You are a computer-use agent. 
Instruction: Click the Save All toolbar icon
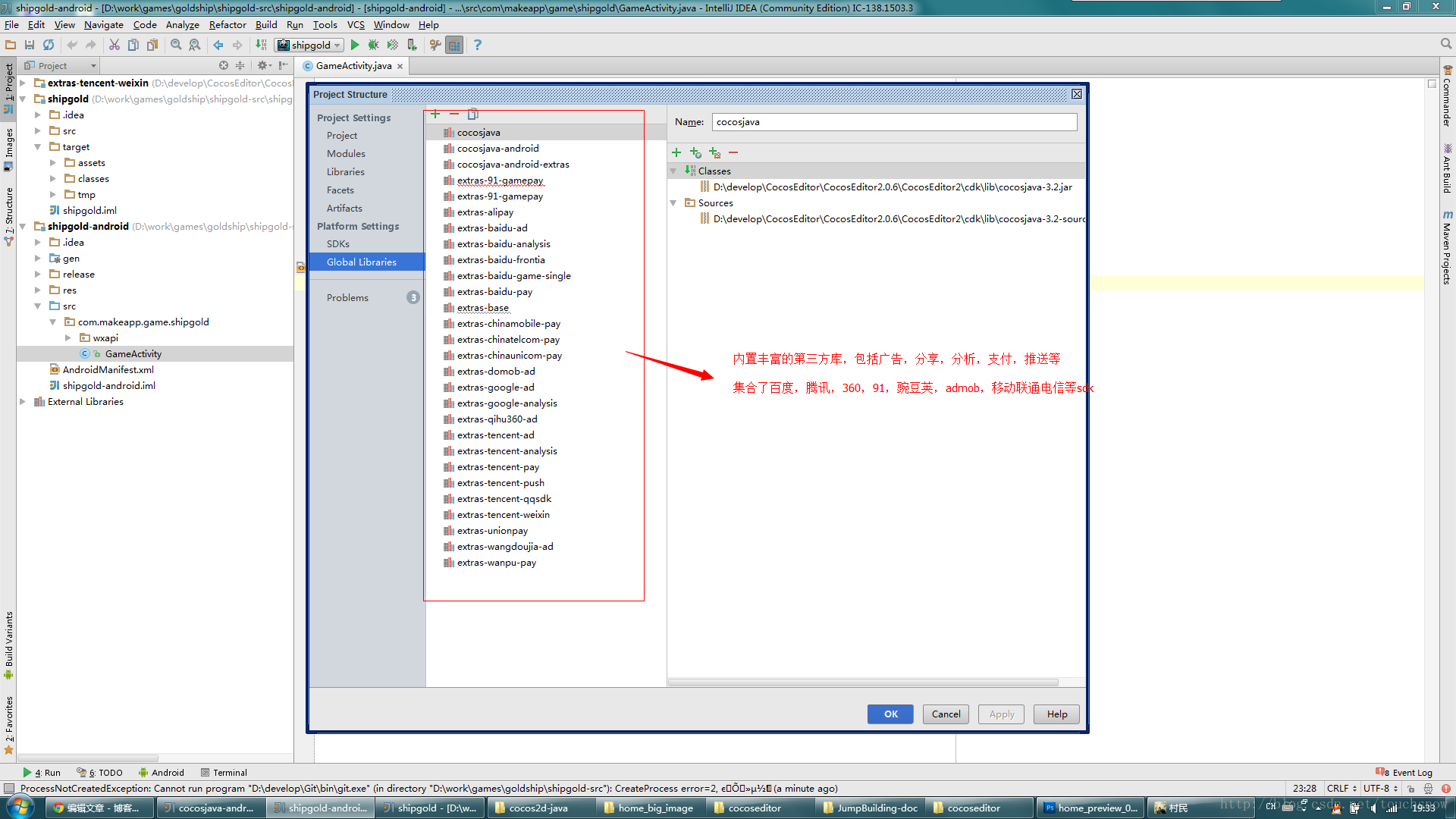point(30,45)
